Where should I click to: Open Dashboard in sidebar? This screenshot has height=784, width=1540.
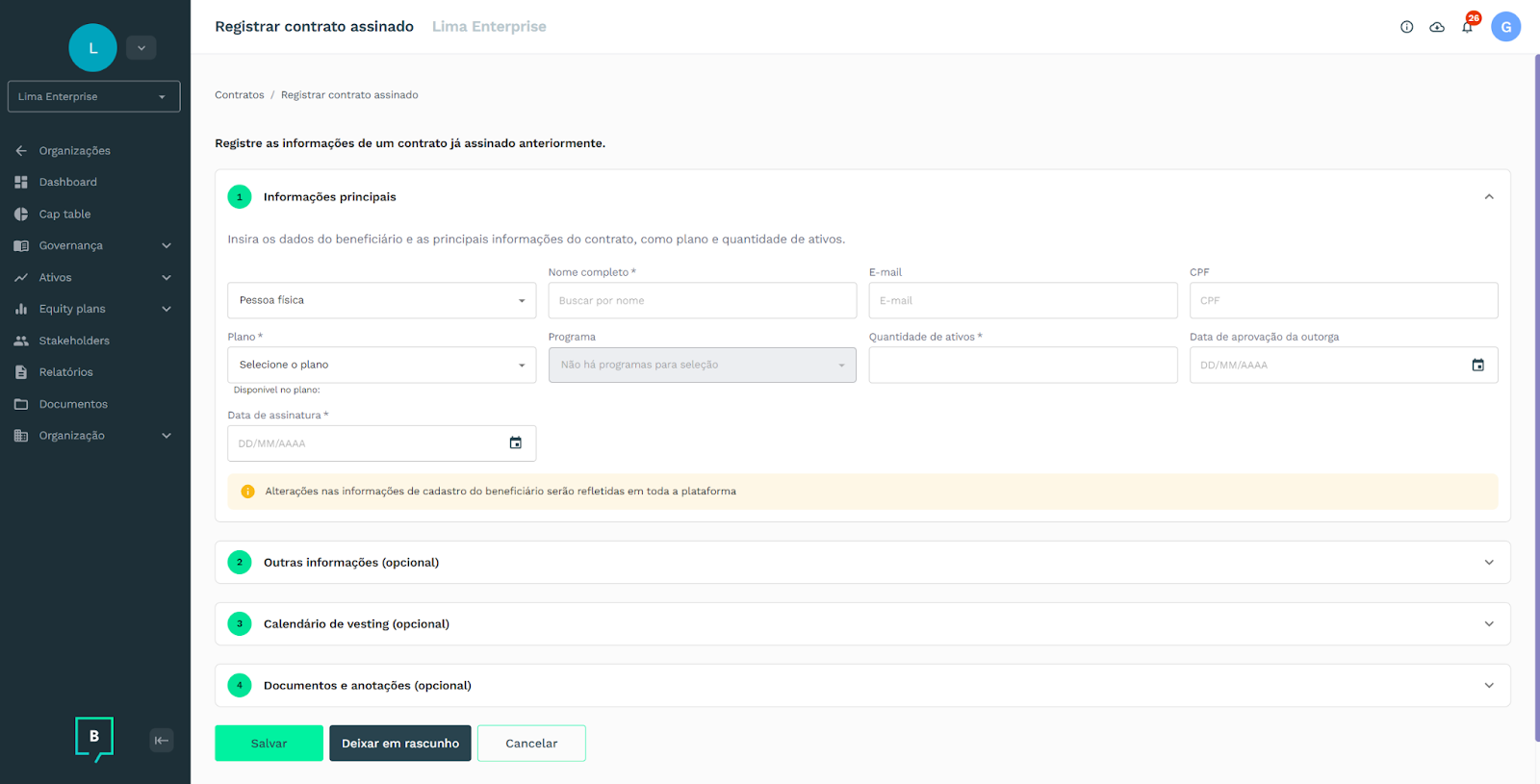pos(67,182)
